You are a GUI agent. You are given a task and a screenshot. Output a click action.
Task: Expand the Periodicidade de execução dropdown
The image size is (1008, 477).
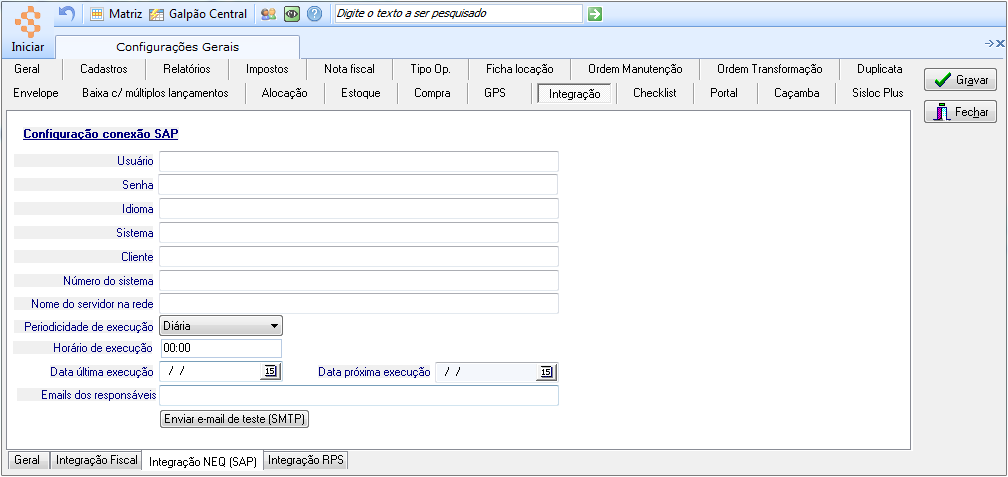tap(274, 326)
